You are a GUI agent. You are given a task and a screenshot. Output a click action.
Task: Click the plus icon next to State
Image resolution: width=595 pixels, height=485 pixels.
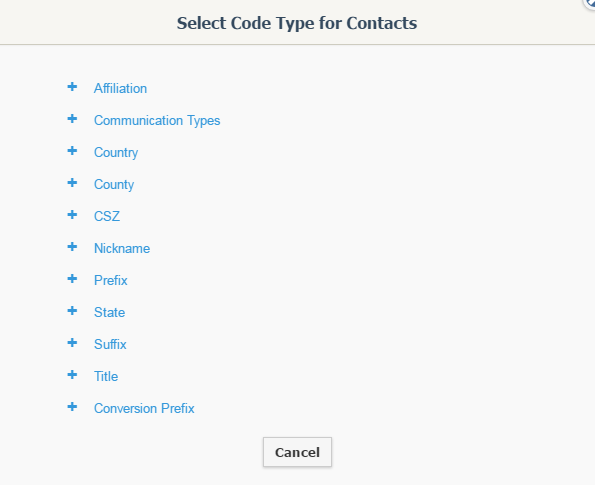(x=72, y=311)
